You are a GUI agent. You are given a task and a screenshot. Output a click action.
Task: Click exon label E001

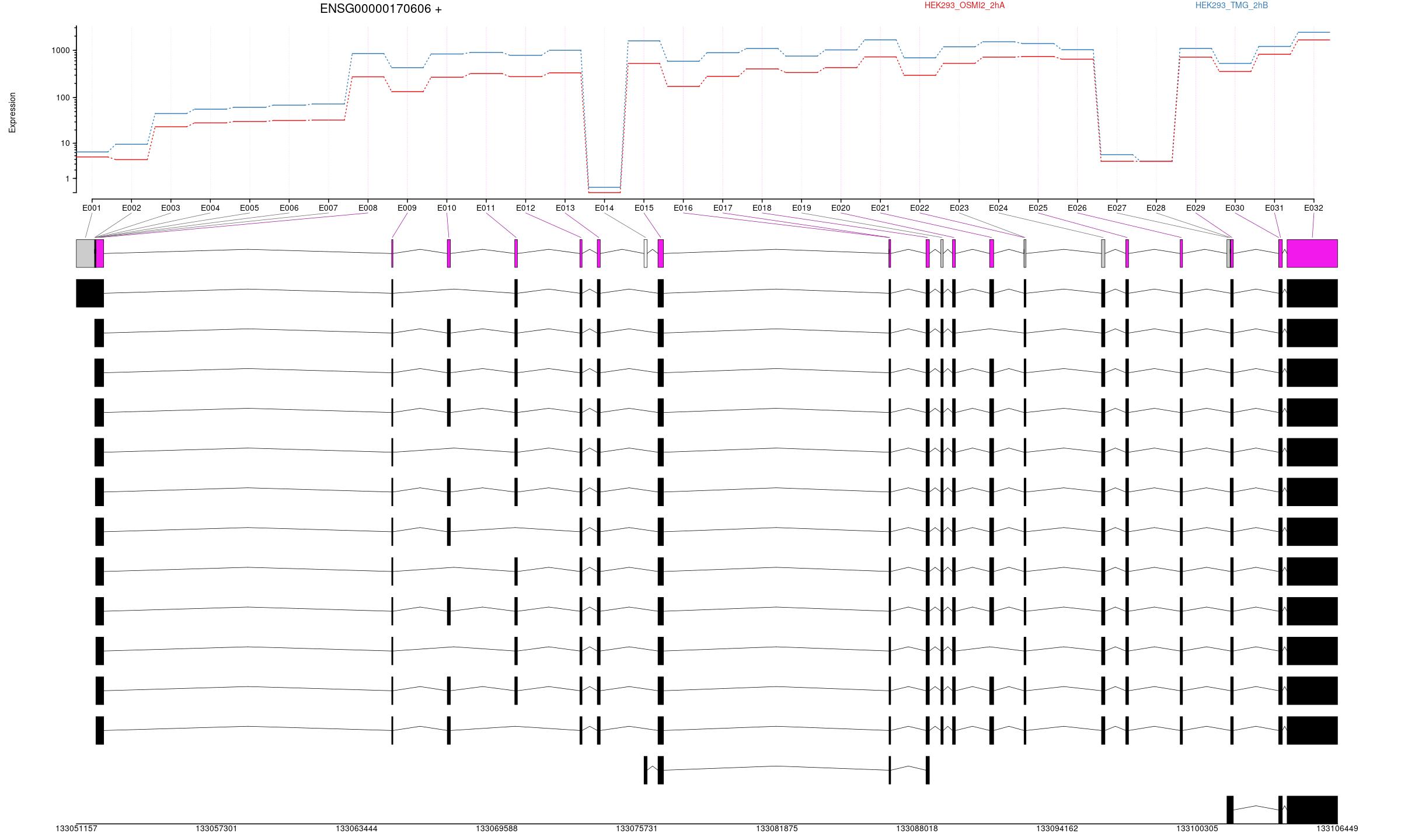pyautogui.click(x=92, y=208)
